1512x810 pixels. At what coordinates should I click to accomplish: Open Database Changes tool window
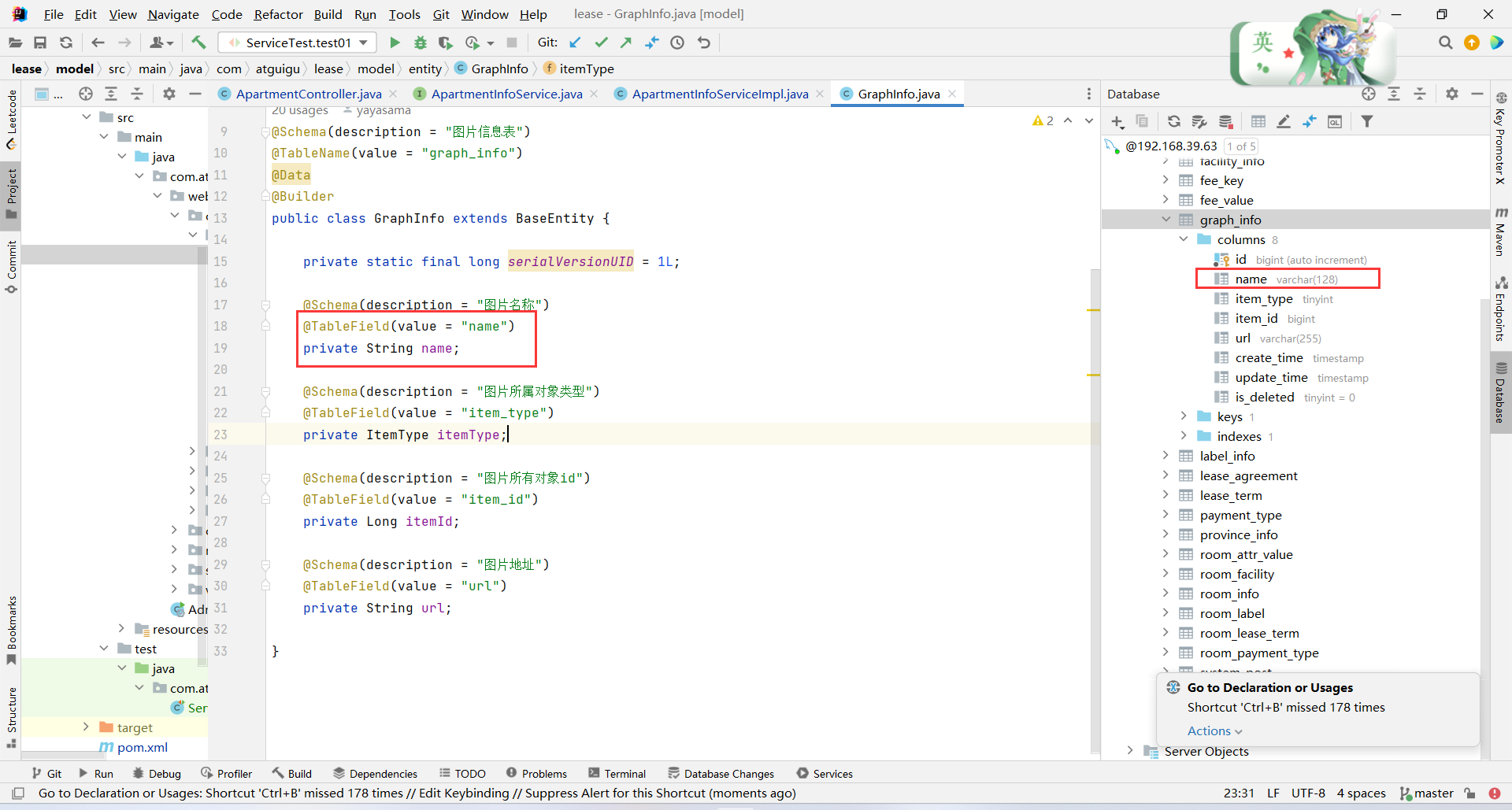click(721, 774)
